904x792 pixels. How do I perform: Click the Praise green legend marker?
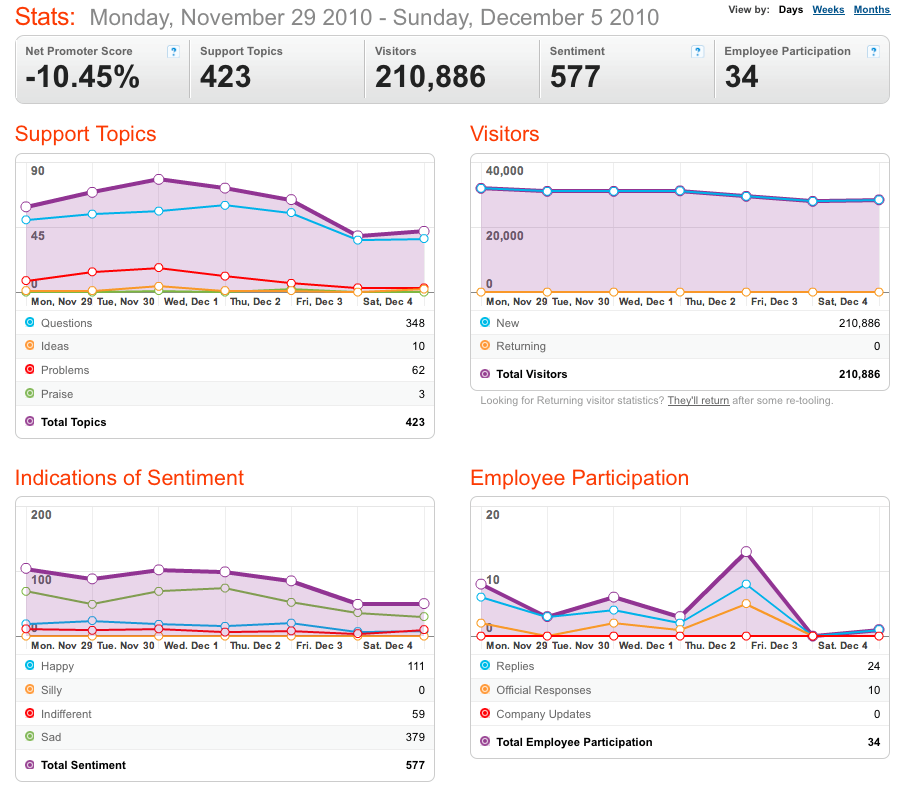(x=30, y=393)
